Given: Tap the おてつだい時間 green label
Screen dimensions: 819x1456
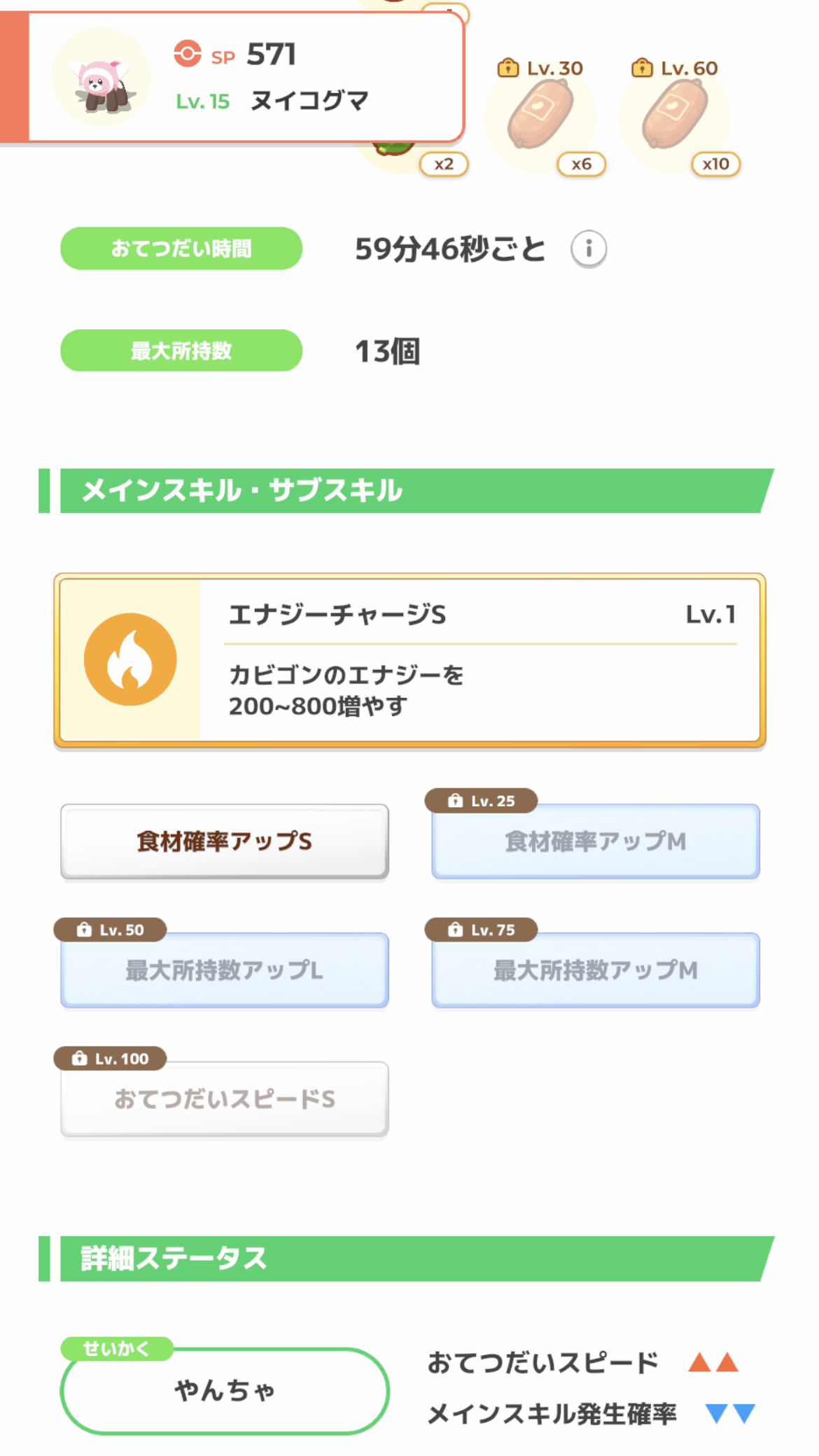Looking at the screenshot, I should coord(181,248).
